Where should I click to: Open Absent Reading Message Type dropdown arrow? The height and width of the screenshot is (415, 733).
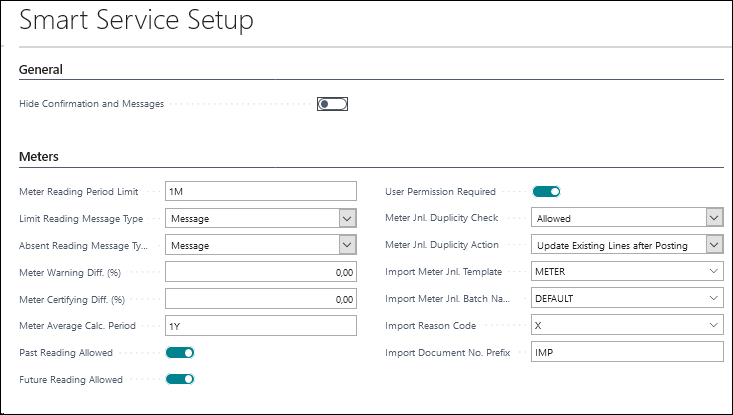point(347,245)
